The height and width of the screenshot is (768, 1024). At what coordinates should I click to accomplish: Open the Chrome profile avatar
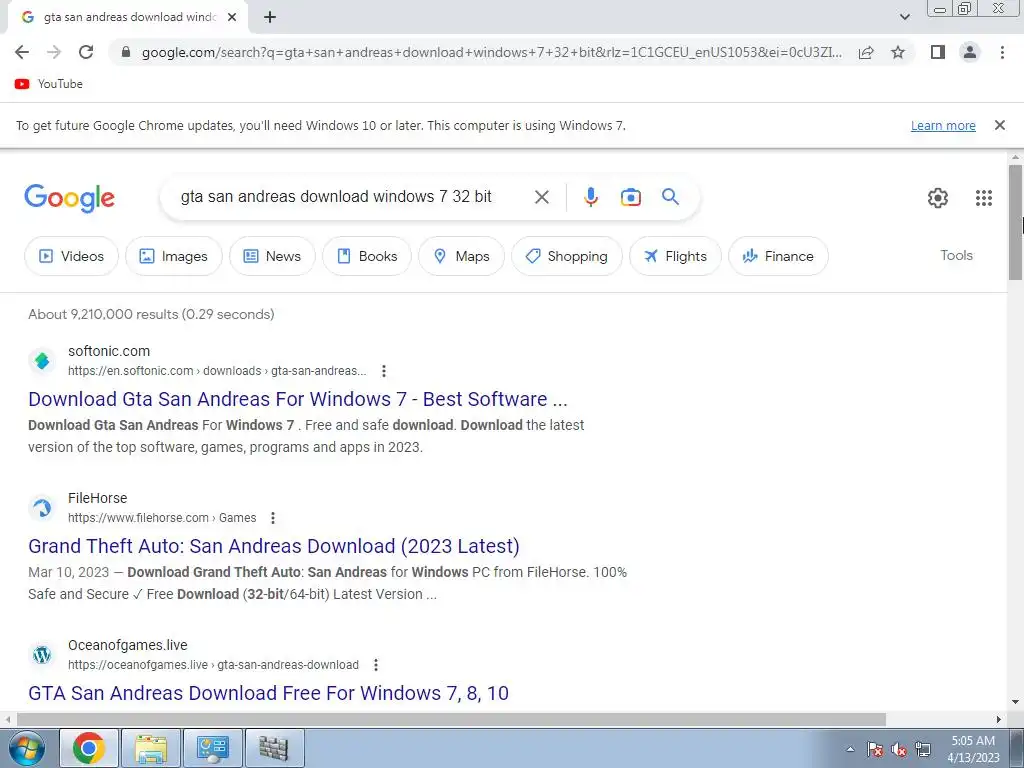pos(970,52)
